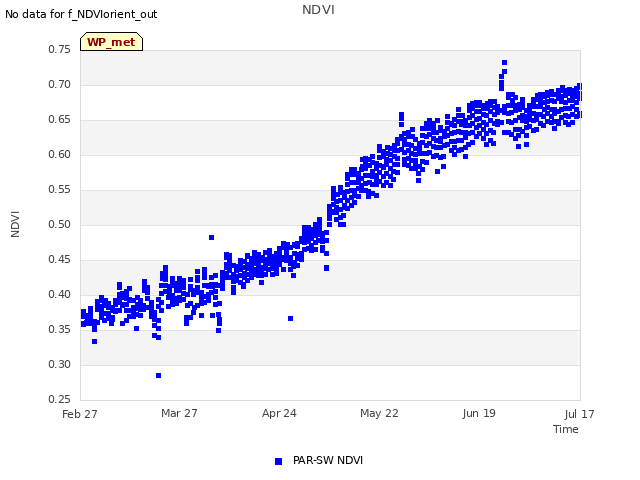Click the Apr 24 x-axis label
This screenshot has height=480, width=640.
pos(279,413)
